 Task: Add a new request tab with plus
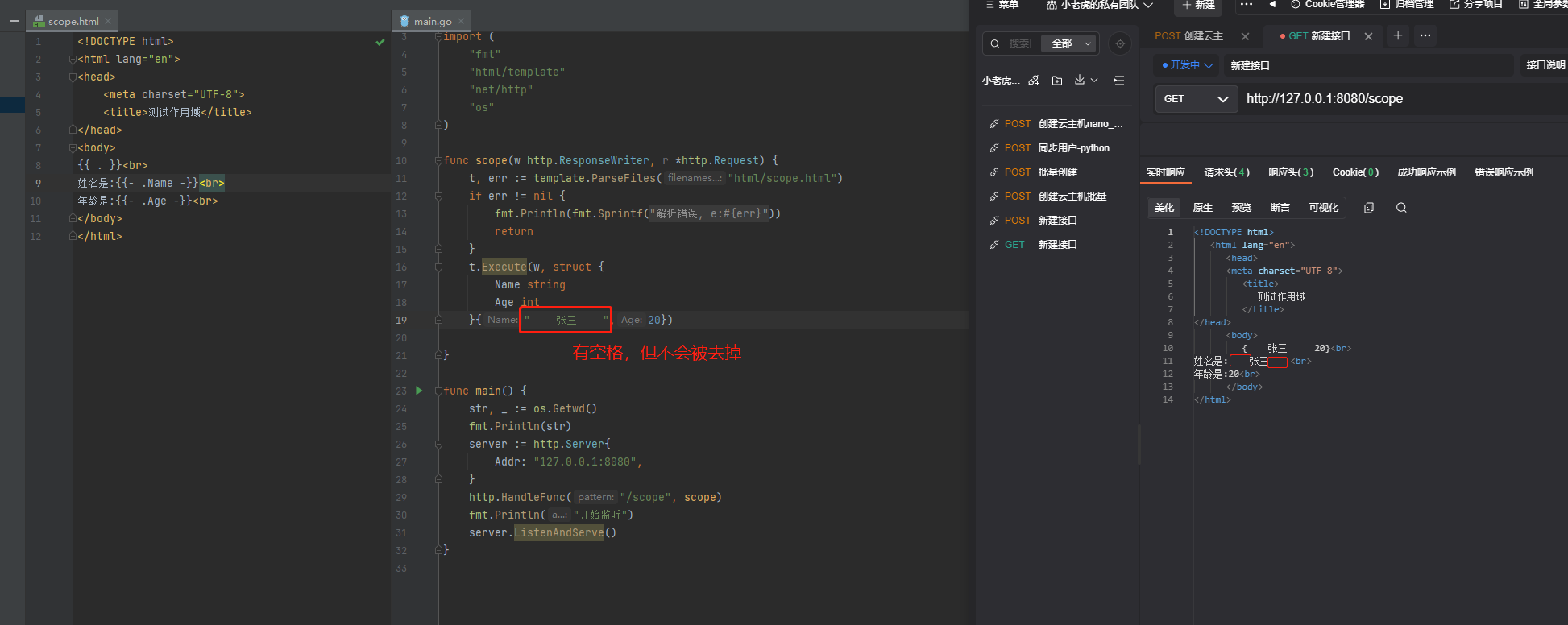coord(1398,35)
